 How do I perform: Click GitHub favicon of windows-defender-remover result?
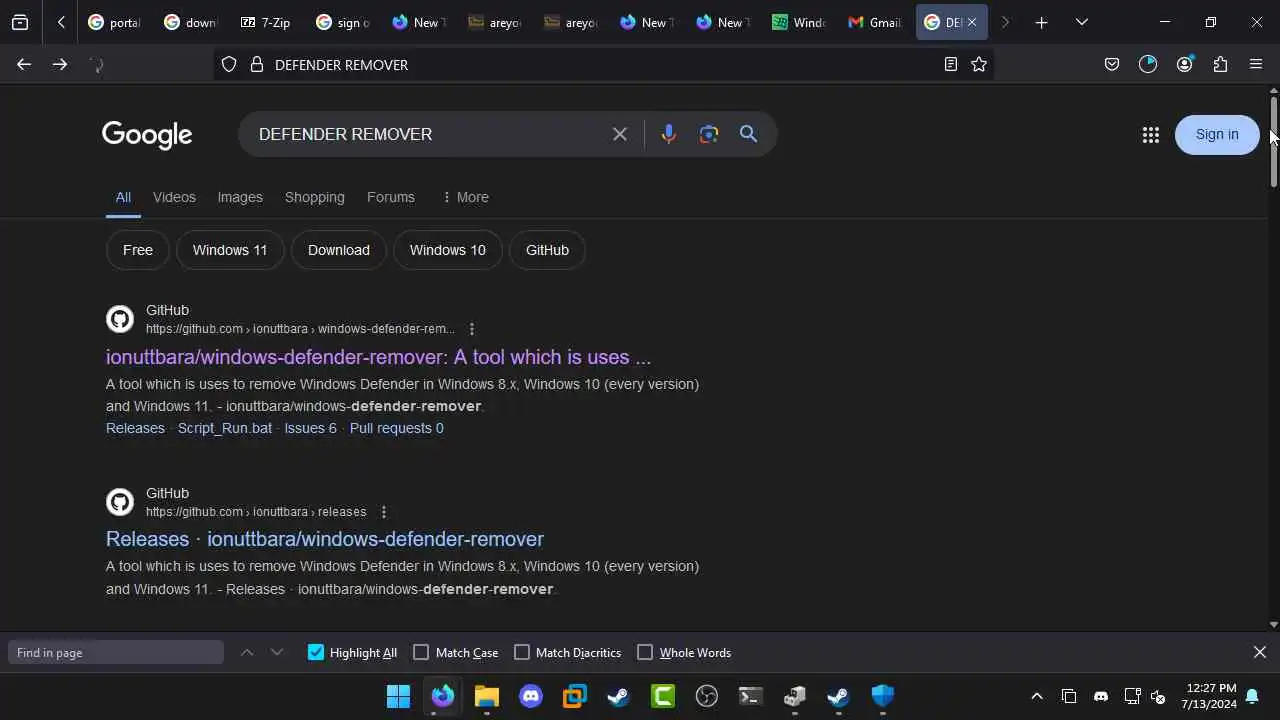(x=120, y=319)
